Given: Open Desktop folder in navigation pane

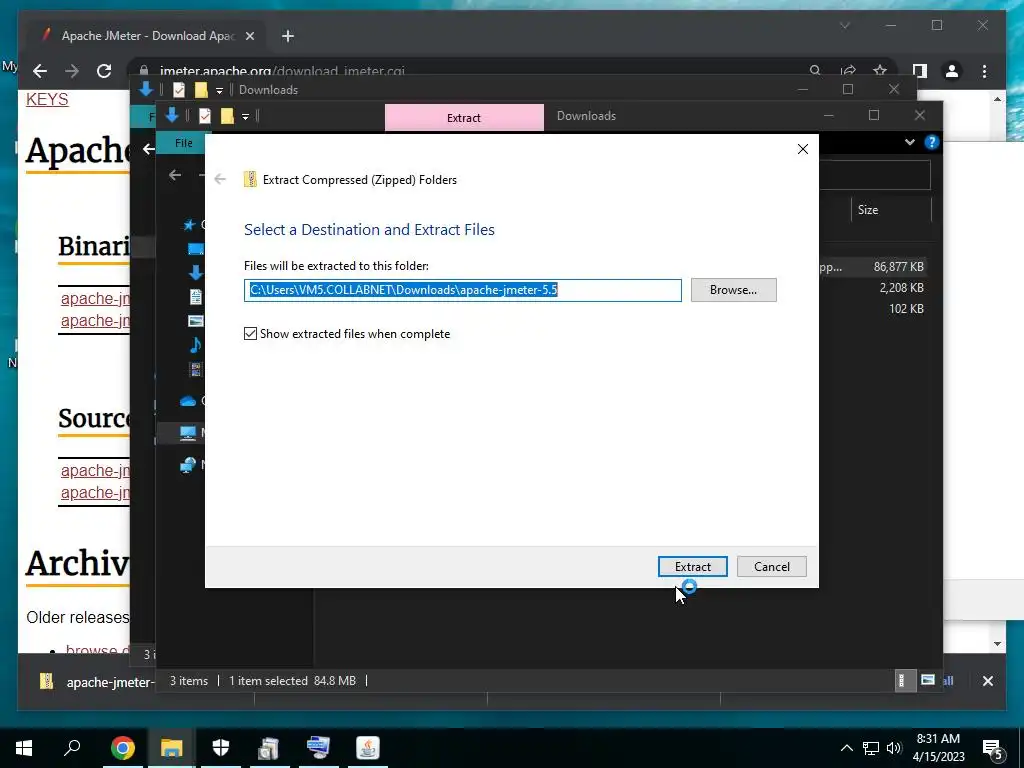Looking at the screenshot, I should coord(195,249).
